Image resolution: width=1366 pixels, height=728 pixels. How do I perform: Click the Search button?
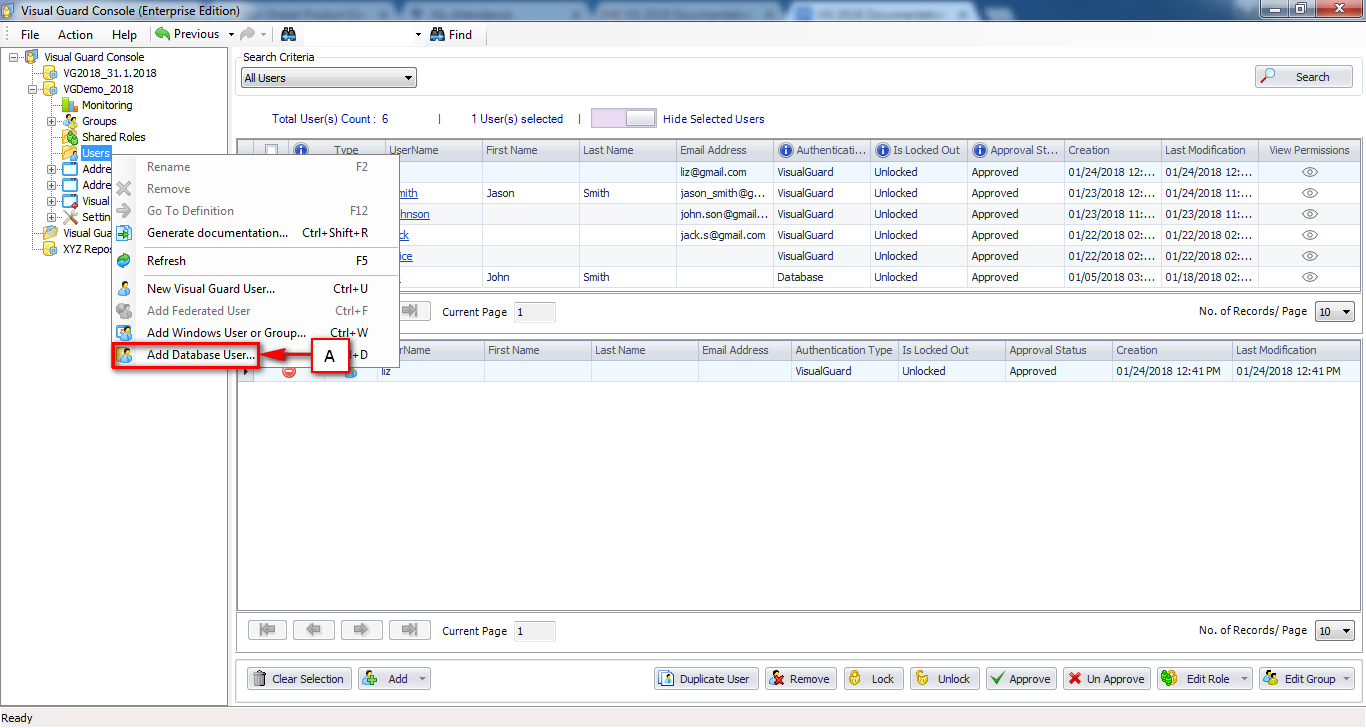pyautogui.click(x=1303, y=76)
